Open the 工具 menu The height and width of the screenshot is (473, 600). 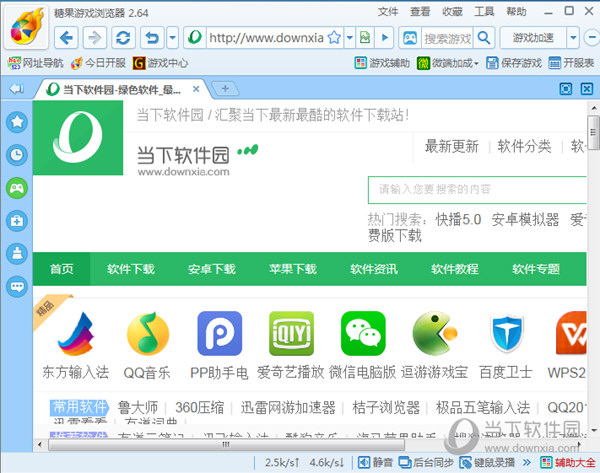(484, 12)
